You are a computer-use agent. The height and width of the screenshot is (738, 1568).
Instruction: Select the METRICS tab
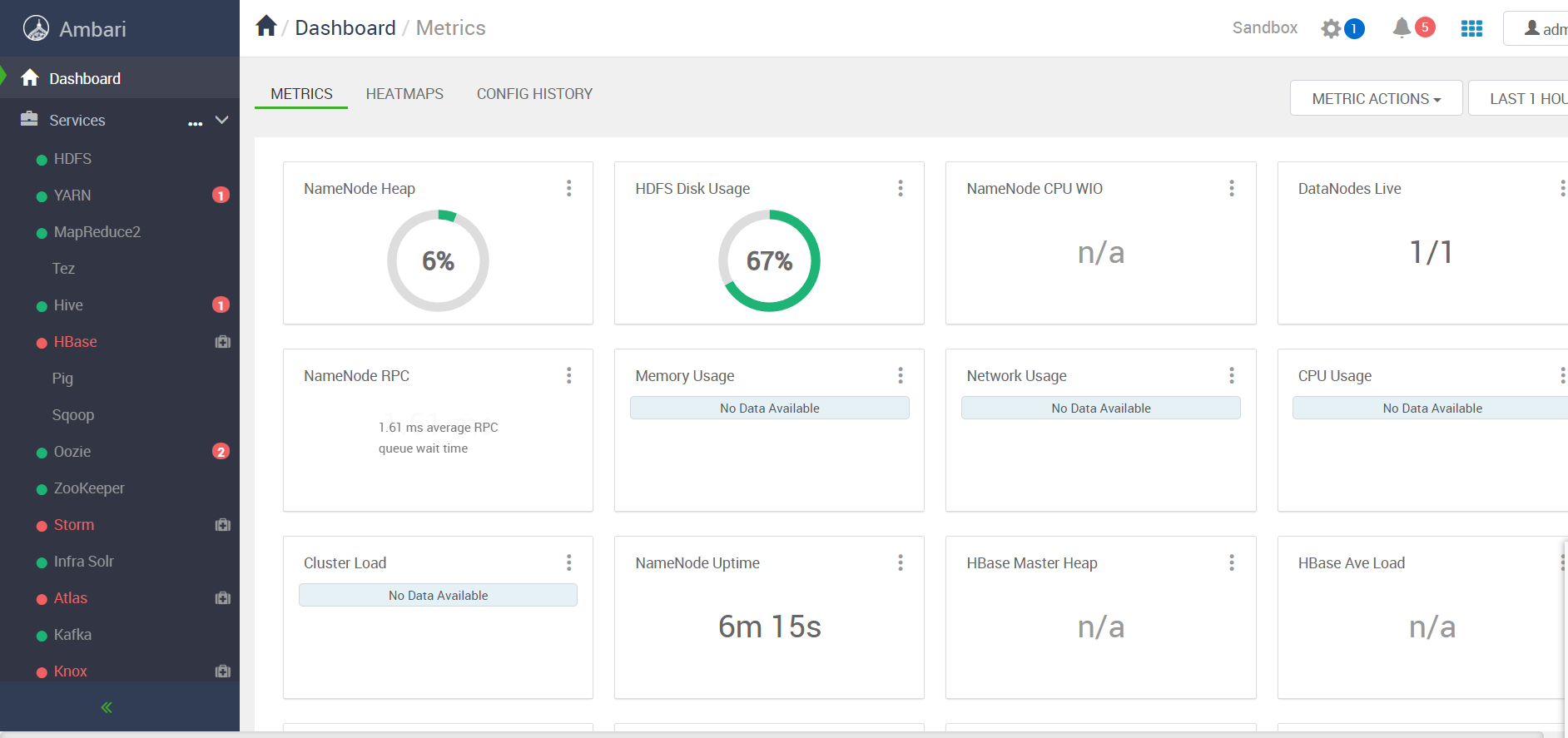[x=301, y=94]
